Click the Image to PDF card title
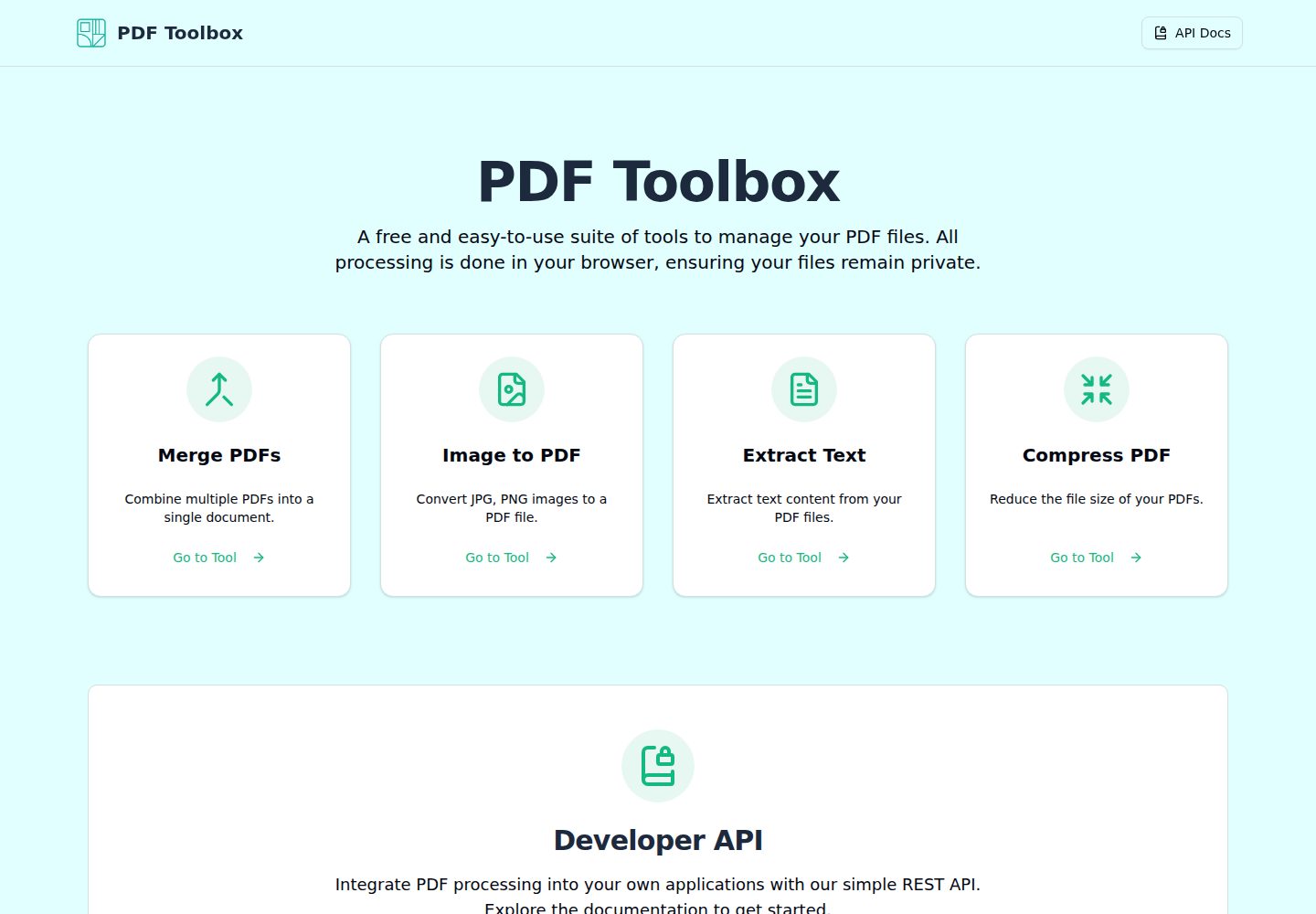The image size is (1316, 914). click(512, 455)
